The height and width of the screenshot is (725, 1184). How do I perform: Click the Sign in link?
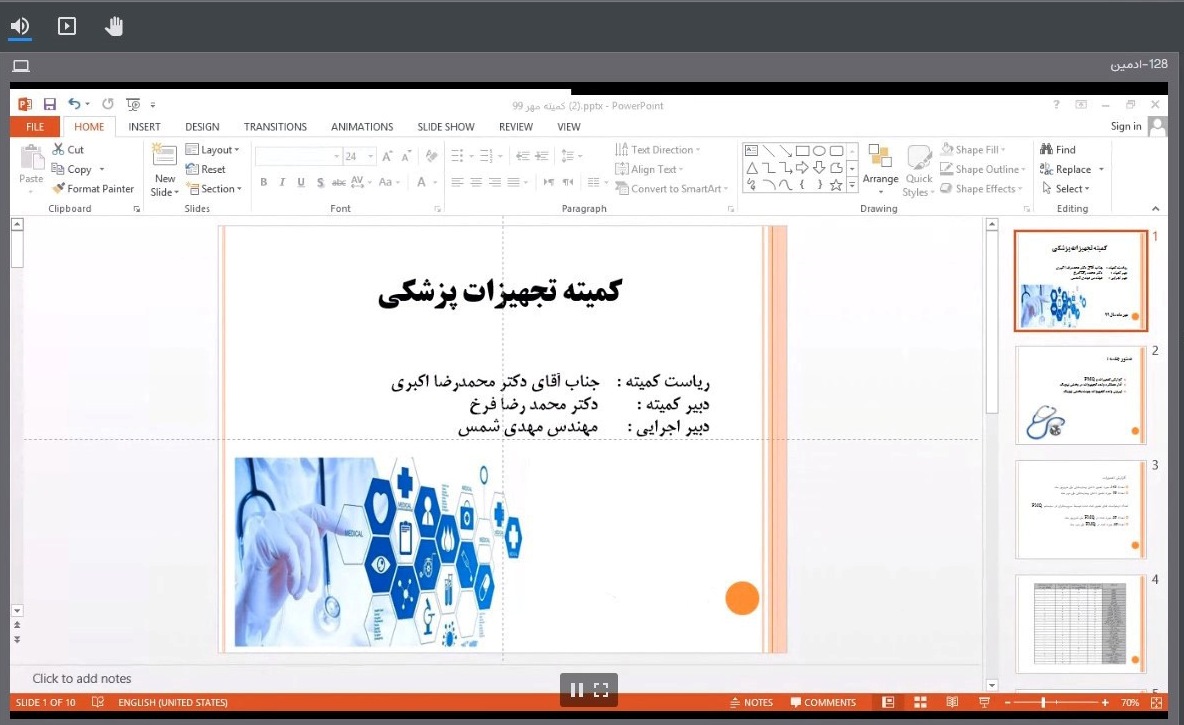coord(1126,126)
